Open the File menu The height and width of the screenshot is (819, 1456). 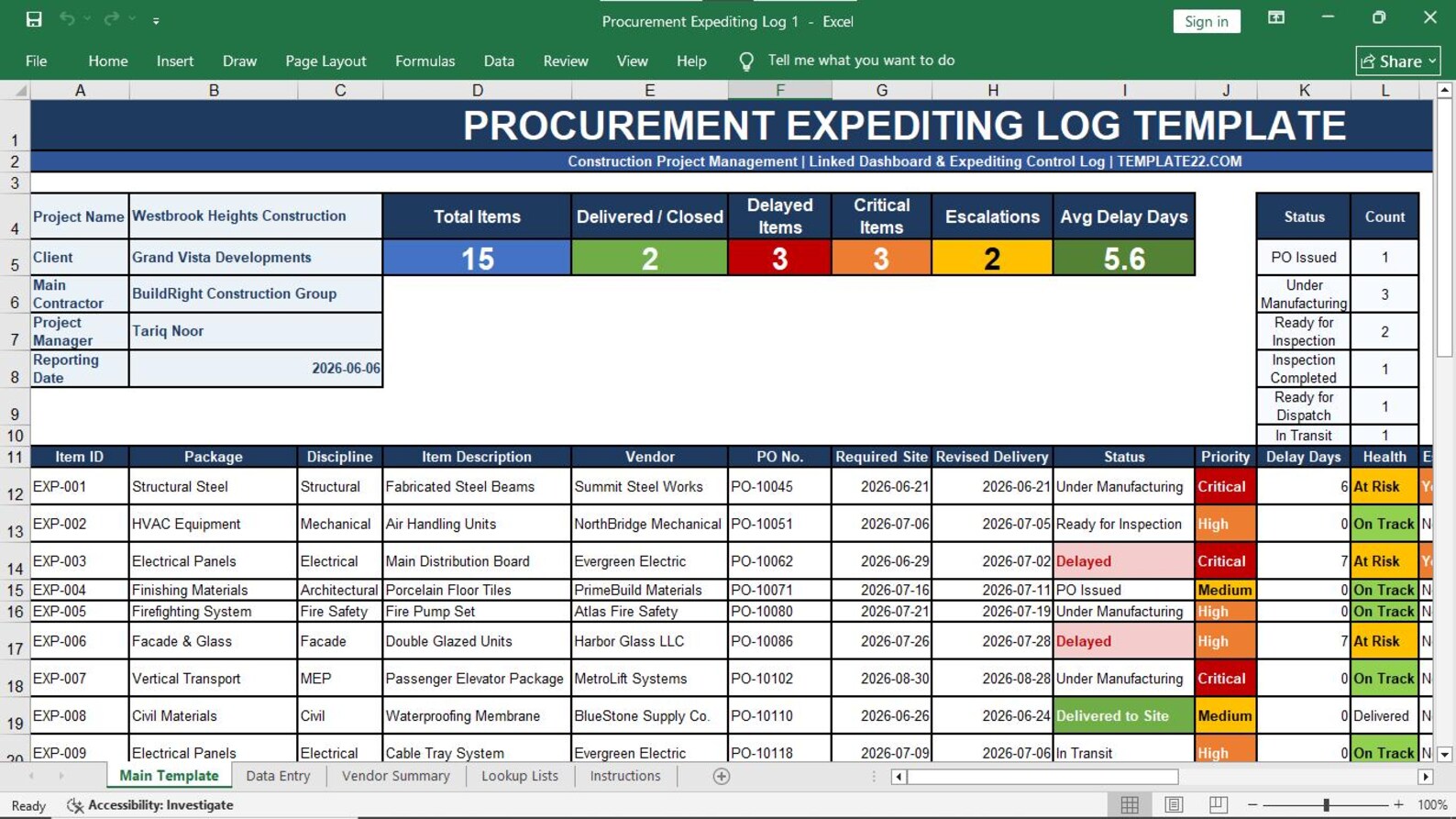pos(37,61)
